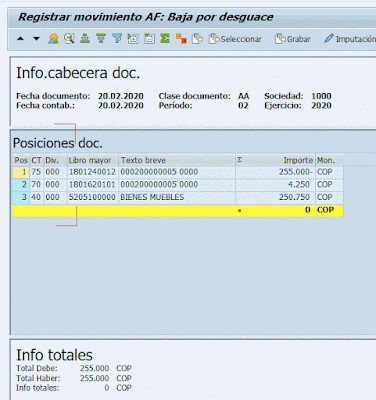Click the Fecha documento value 20.02.2020
The image size is (376, 400).
click(121, 96)
